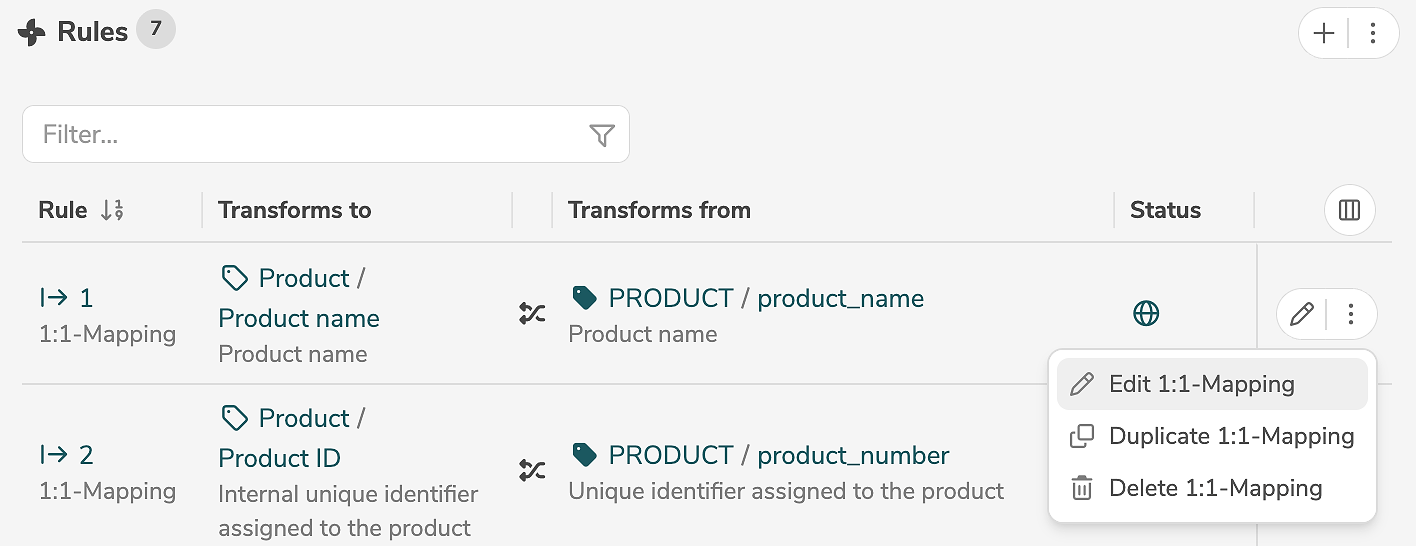Click the shuffle transform icon in rule 1
Image resolution: width=1416 pixels, height=546 pixels.
click(x=532, y=313)
